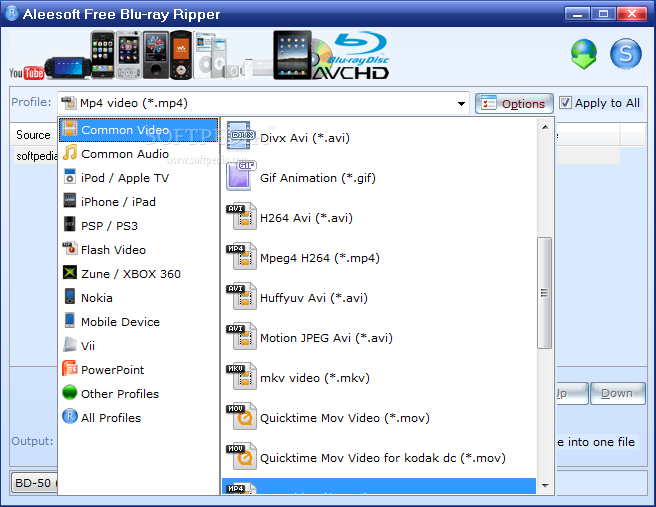The image size is (656, 507).
Task: Choose the Vii category
Action: click(138, 346)
